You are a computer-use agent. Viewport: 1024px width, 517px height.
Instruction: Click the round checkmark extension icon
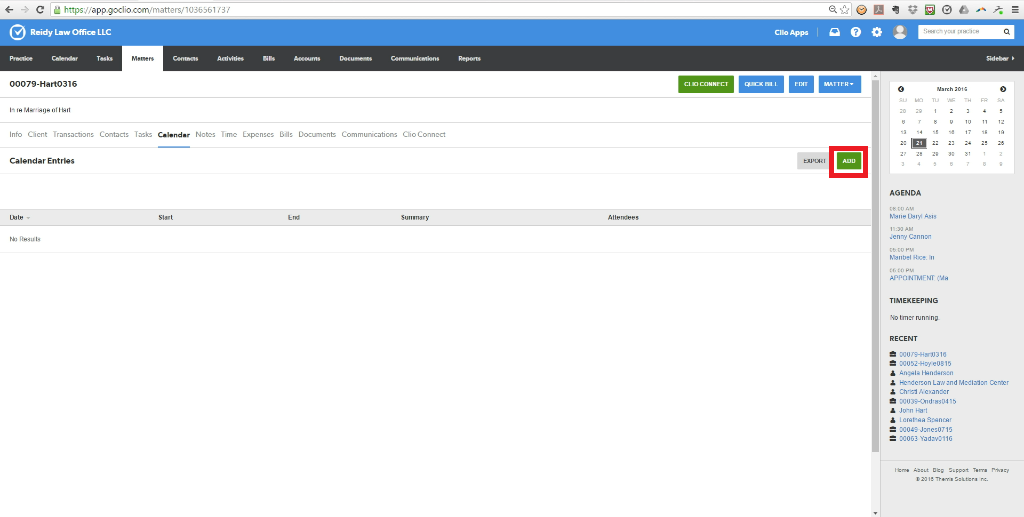[947, 10]
